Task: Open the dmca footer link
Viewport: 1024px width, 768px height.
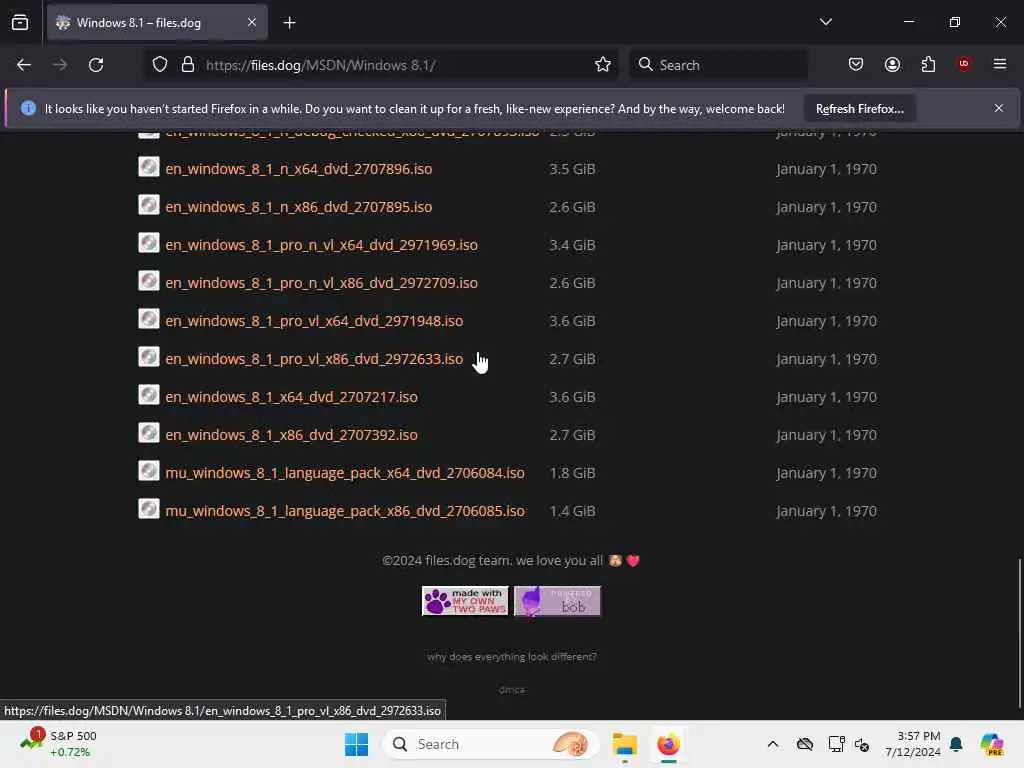Action: [512, 690]
